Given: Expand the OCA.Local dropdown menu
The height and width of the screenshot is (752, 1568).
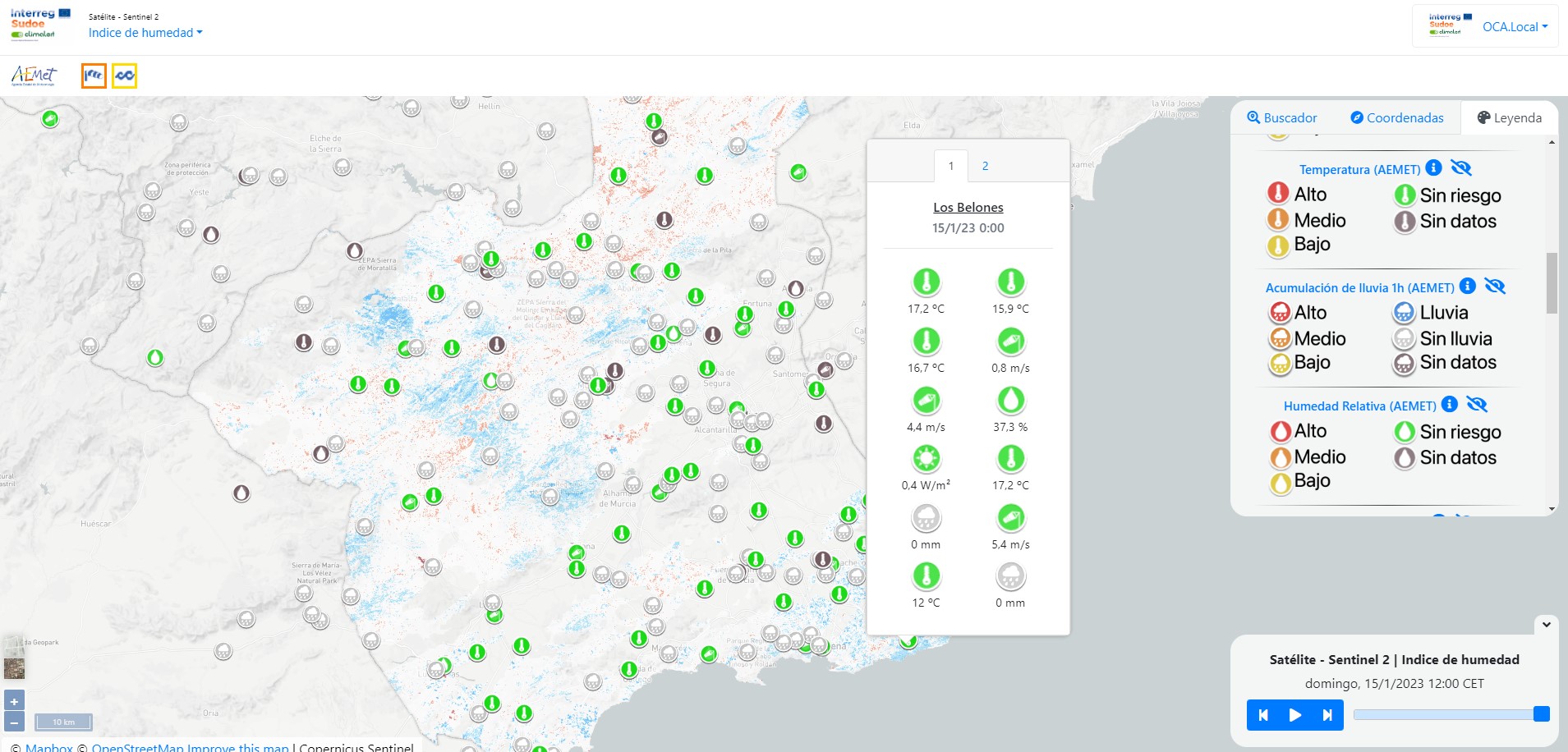Looking at the screenshot, I should [1514, 26].
